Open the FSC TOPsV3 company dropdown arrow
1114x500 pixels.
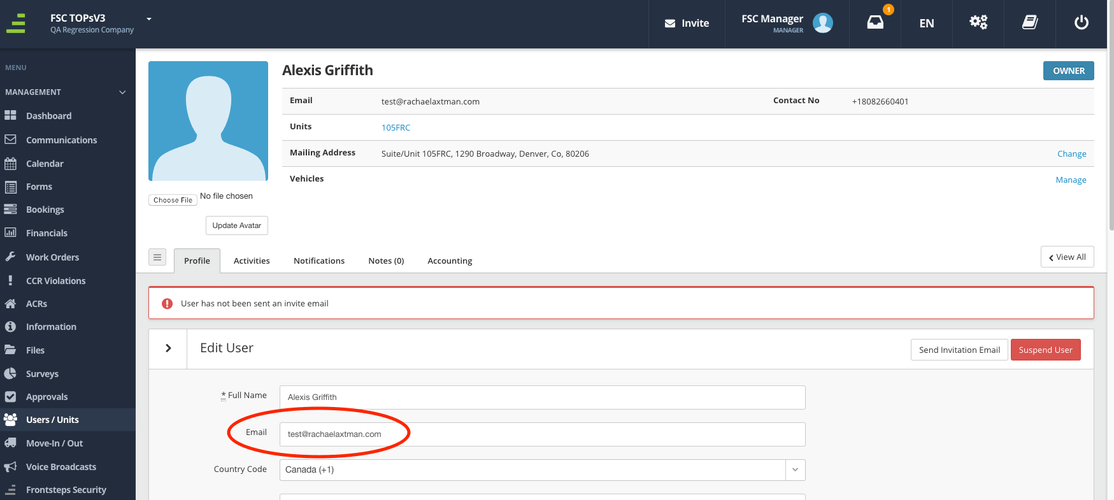pos(149,18)
